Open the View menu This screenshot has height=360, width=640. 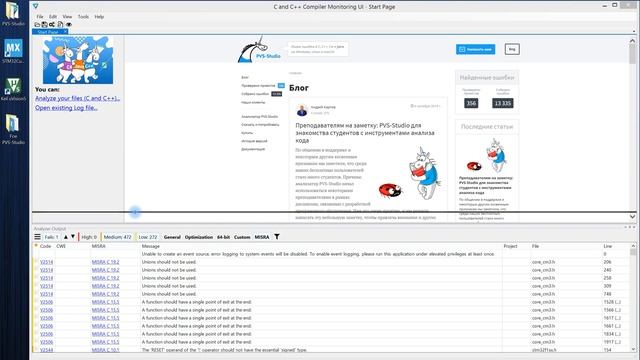click(x=67, y=17)
